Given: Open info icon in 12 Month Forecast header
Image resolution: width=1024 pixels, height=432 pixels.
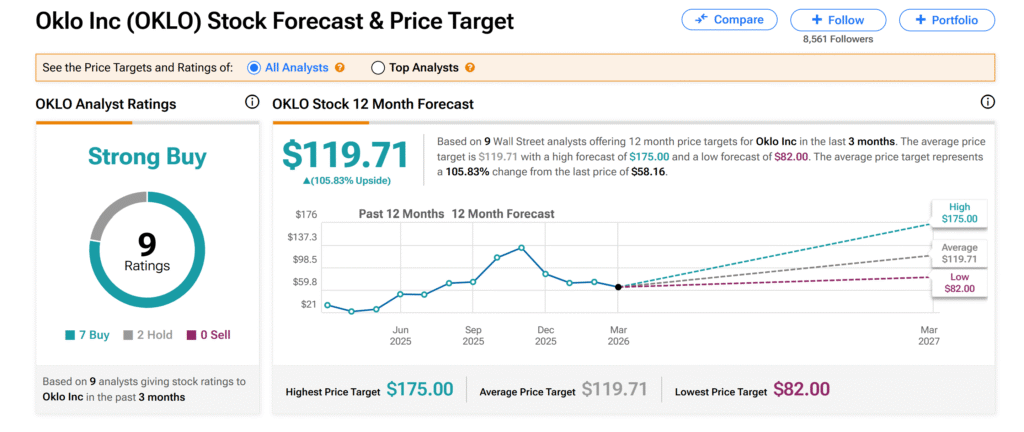Looking at the screenshot, I should coord(988,103).
